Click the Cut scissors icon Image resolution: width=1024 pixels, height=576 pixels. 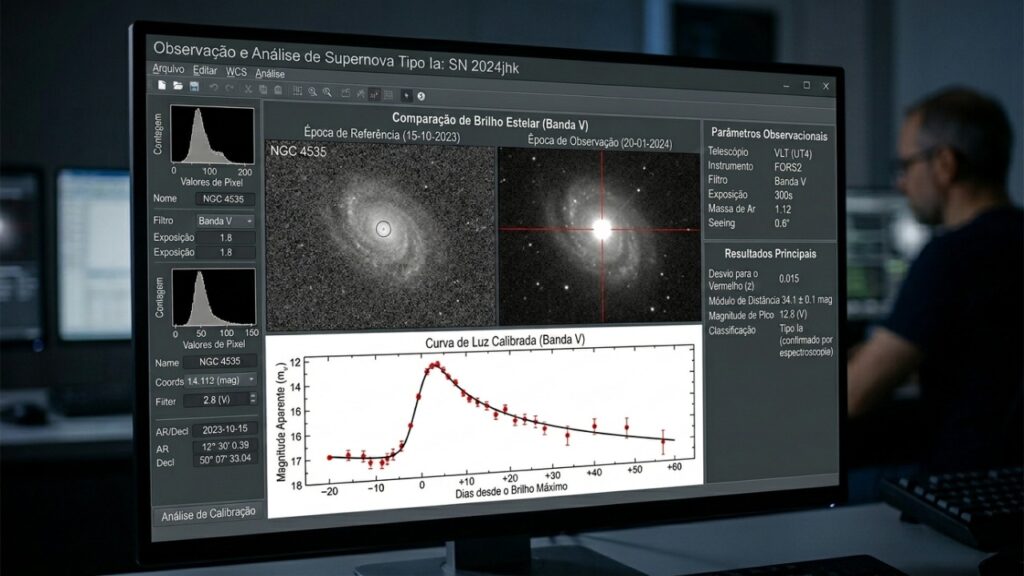(x=248, y=89)
